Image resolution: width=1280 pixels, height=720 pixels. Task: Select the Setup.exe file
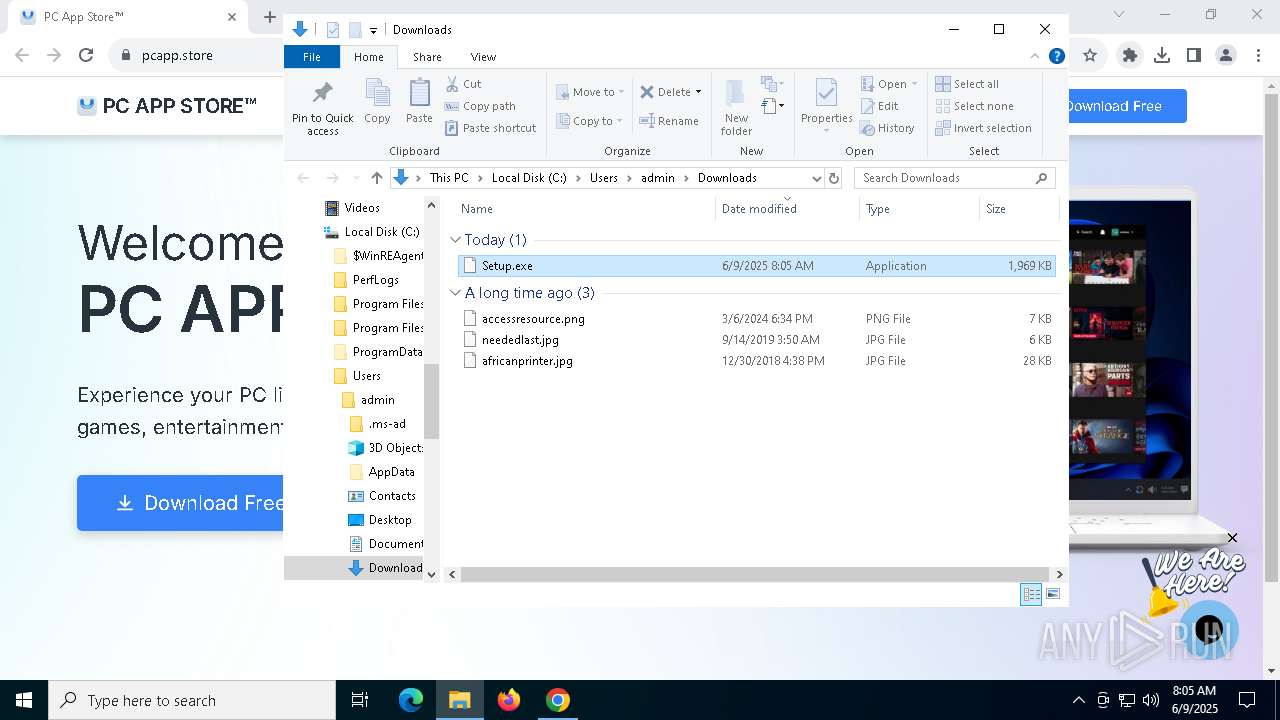507,266
